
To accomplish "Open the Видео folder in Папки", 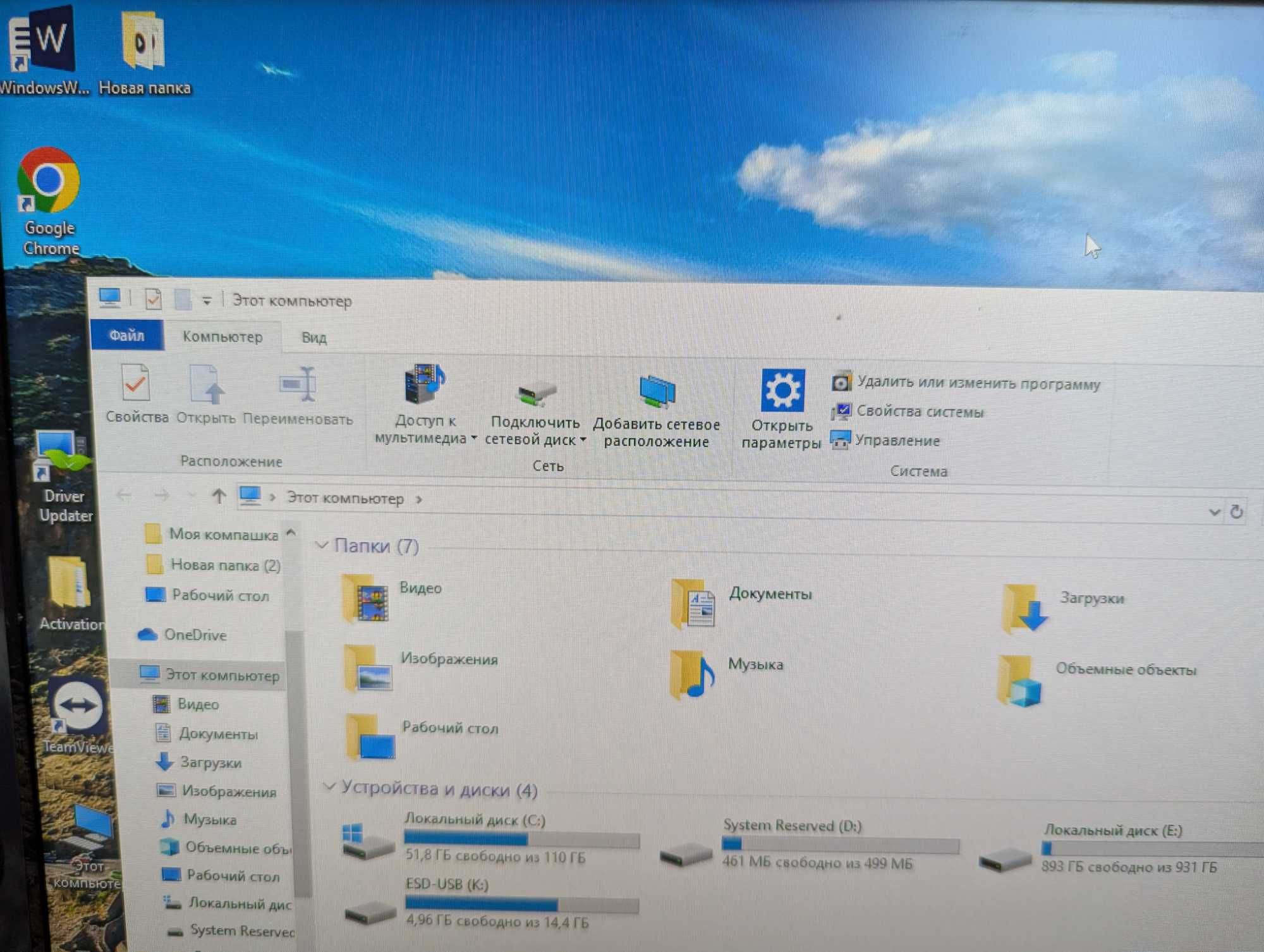I will coord(392,597).
